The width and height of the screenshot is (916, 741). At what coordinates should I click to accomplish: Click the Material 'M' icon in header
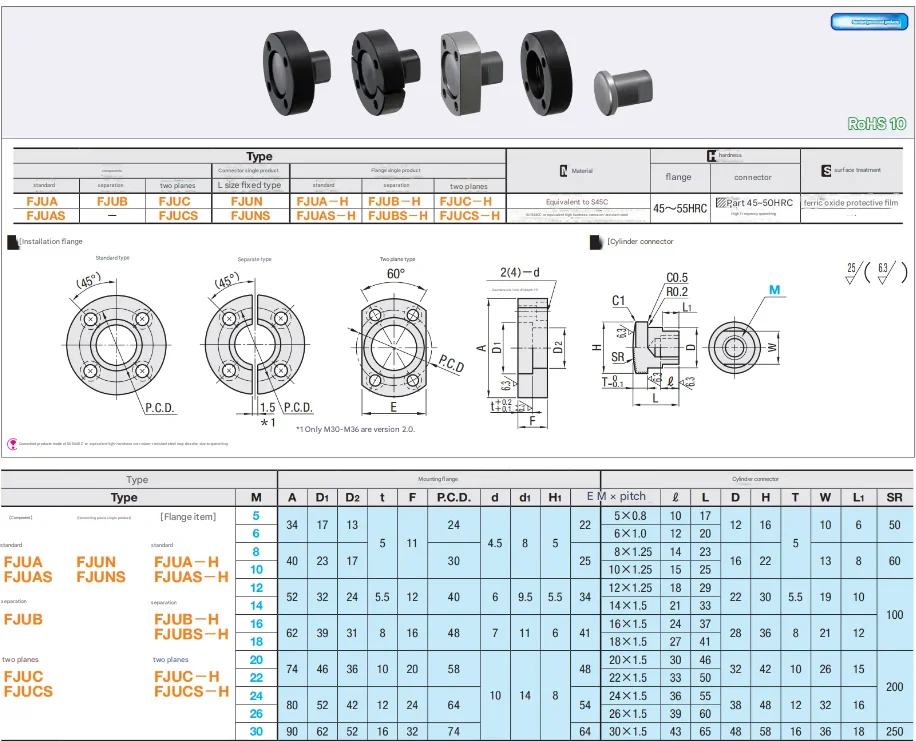564,171
